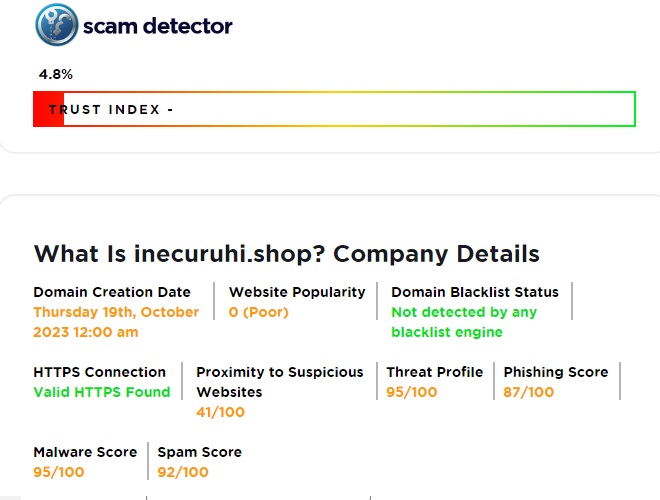Click the scam detector brand name text
Image resolution: width=660 pixels, height=500 pixels.
coord(160,26)
